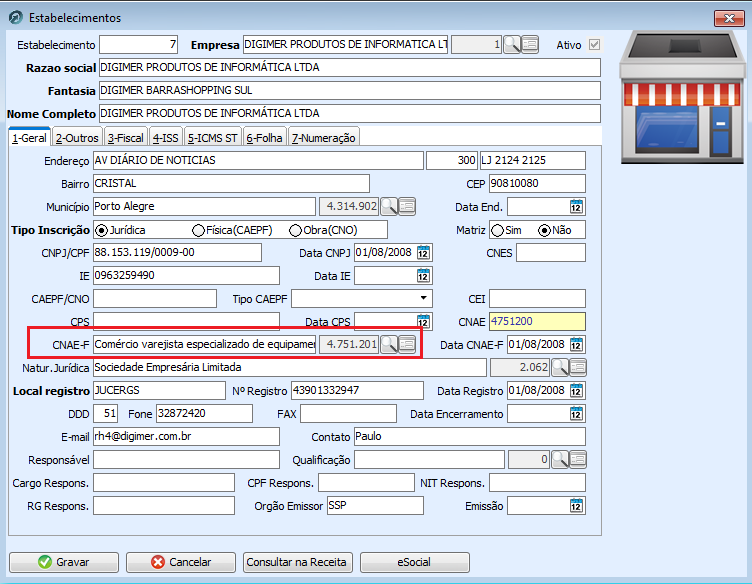Open CNAE-F record list icon
This screenshot has height=584, width=752.
tap(407, 344)
